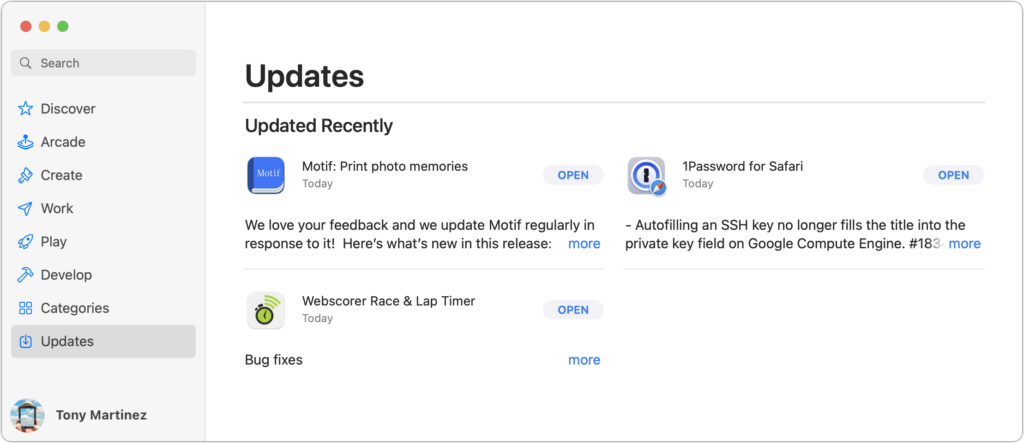
Task: Open 1Password for Safari via OPEN button
Action: click(x=953, y=175)
